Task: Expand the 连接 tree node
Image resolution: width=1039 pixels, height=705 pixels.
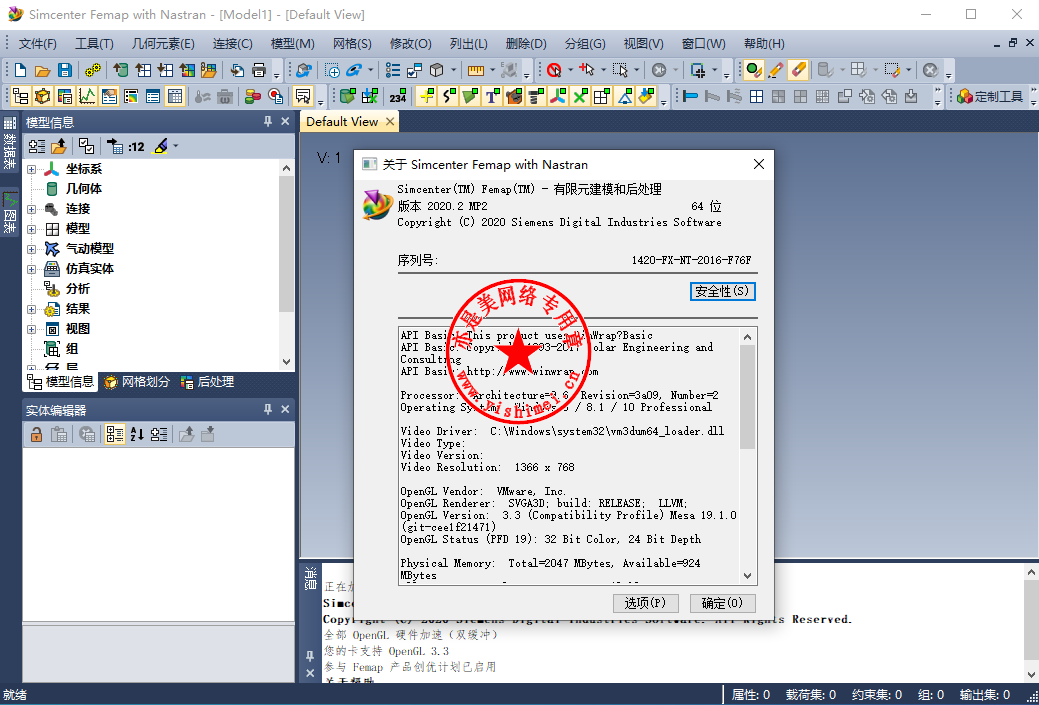Action: (x=31, y=209)
